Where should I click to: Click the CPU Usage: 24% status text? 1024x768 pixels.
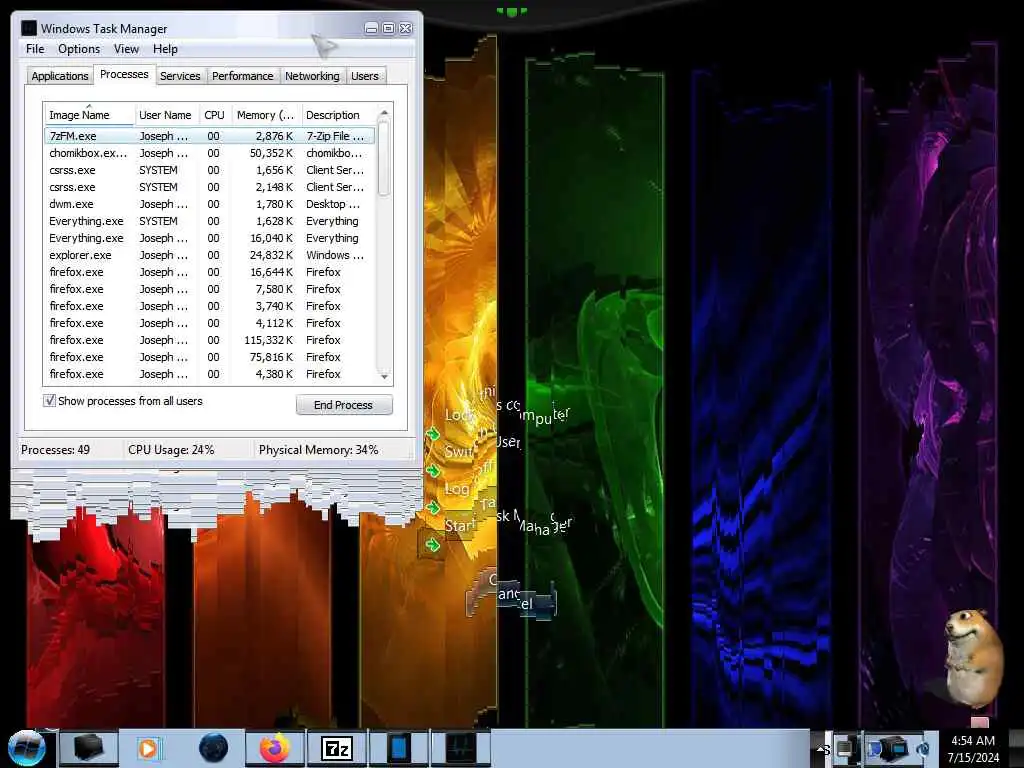click(x=171, y=450)
